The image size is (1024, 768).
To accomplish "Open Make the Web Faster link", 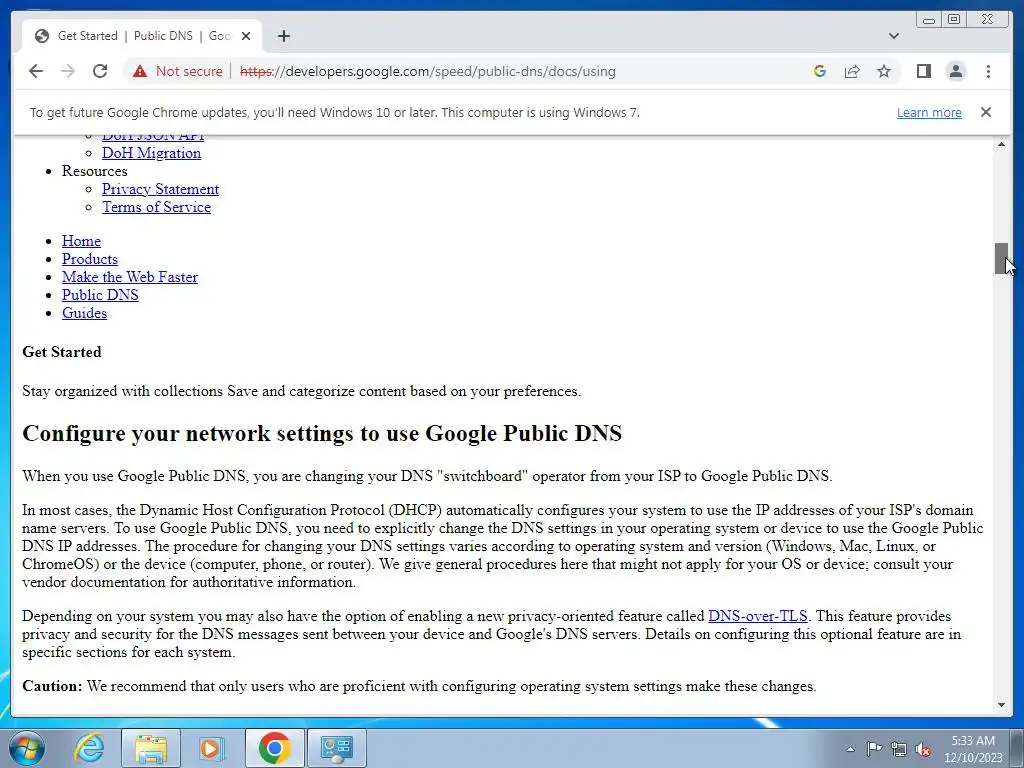I will (x=129, y=277).
